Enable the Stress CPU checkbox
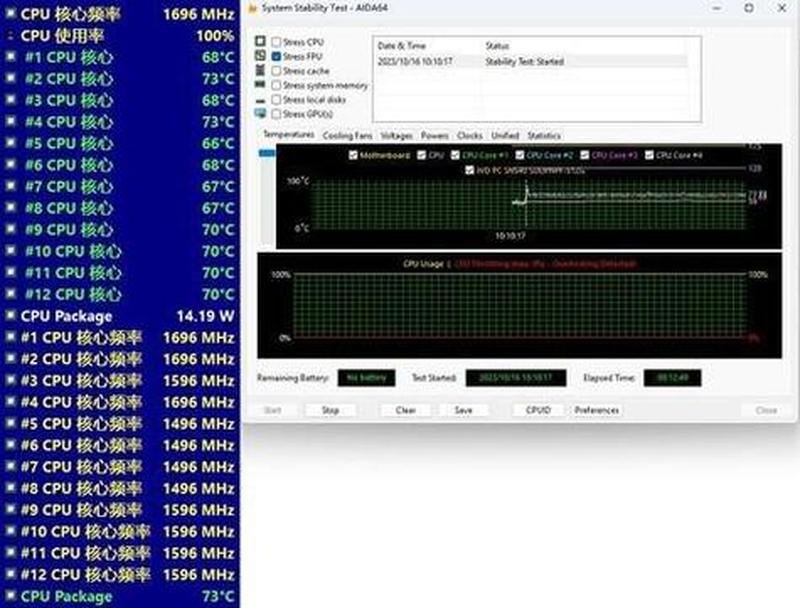800x608 pixels. (x=277, y=42)
